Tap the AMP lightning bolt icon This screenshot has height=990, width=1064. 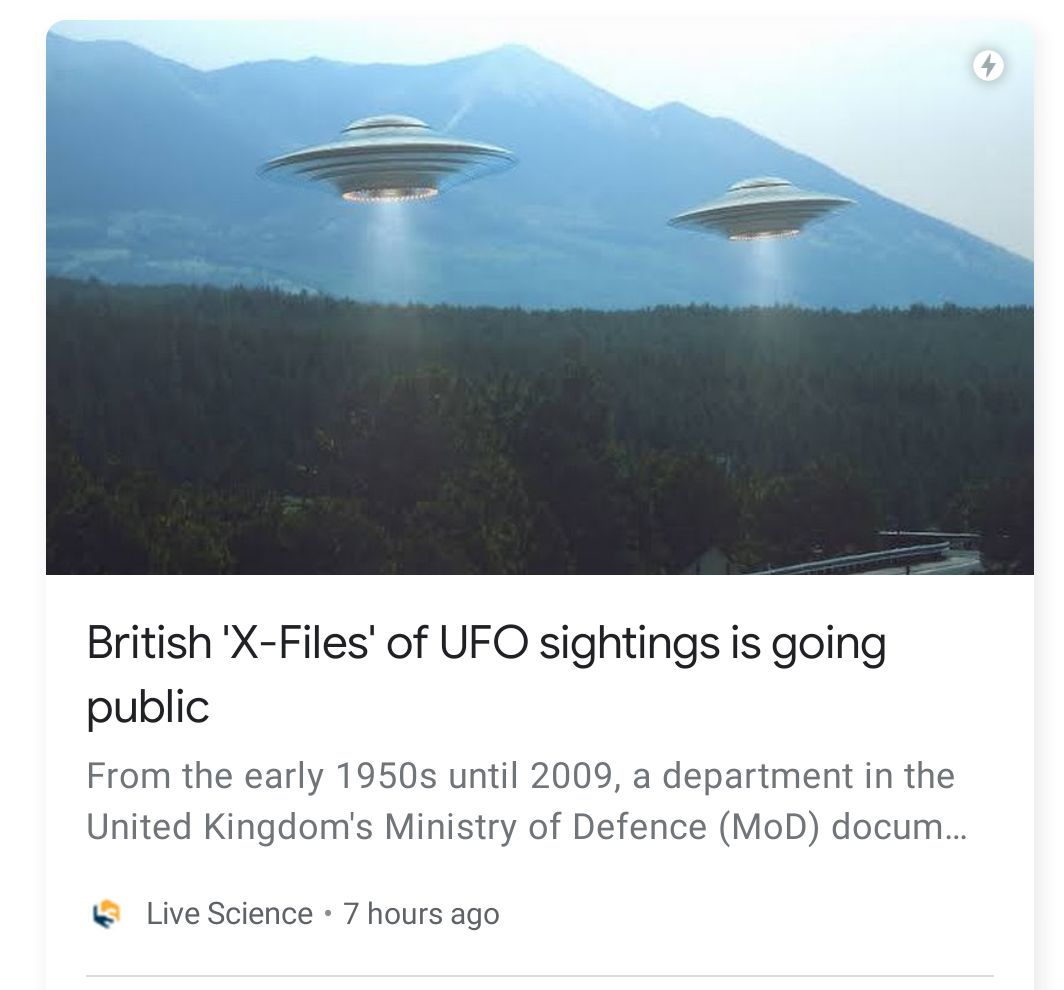[988, 66]
